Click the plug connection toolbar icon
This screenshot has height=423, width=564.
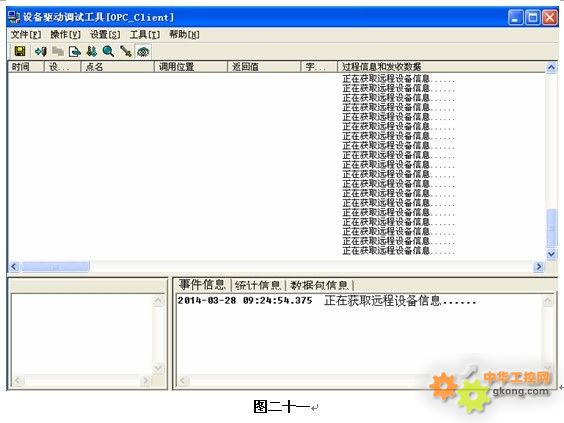(126, 51)
